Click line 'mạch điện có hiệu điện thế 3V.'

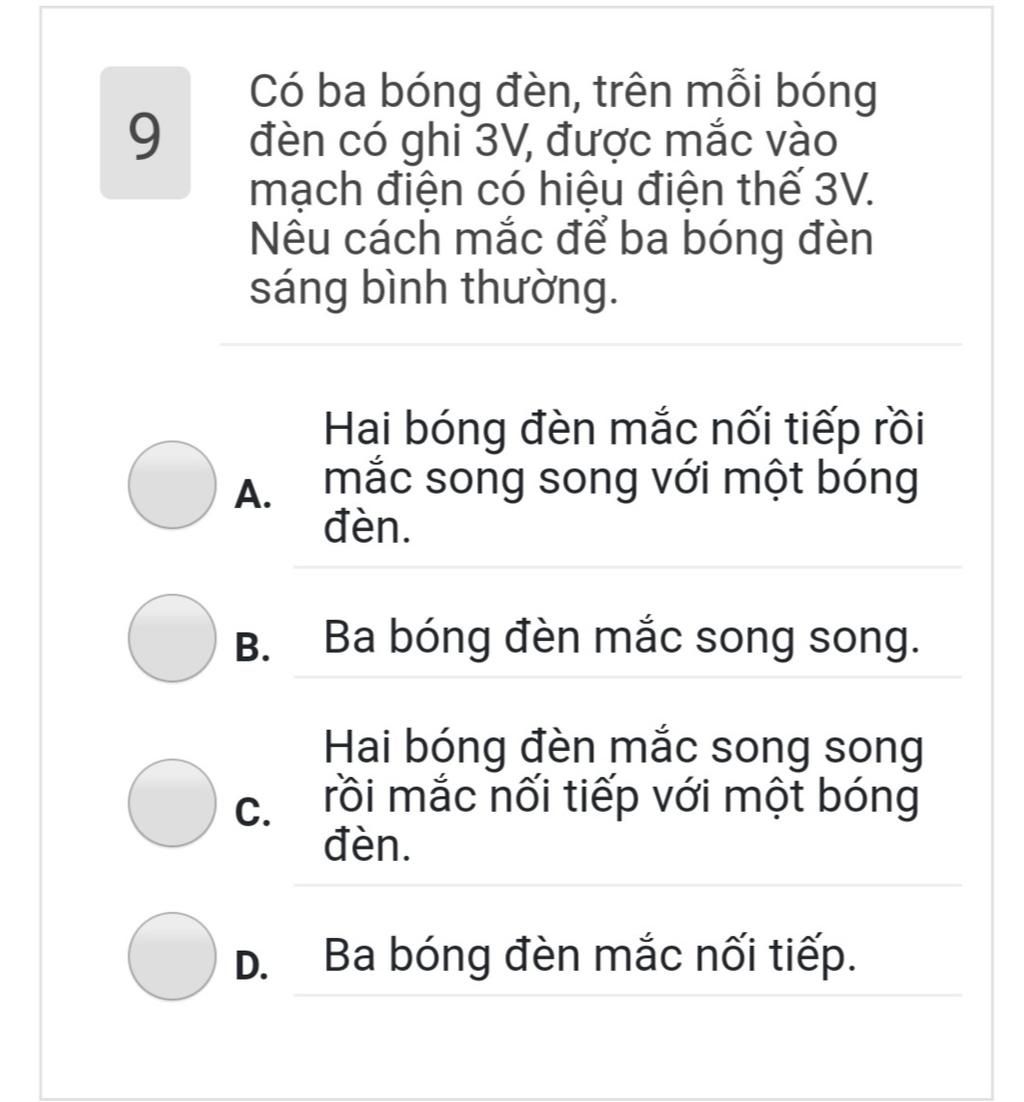[562, 190]
